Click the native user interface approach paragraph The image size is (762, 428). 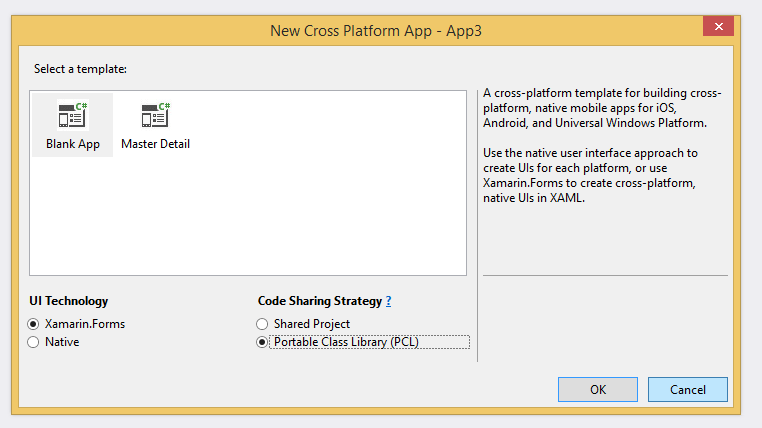point(589,176)
